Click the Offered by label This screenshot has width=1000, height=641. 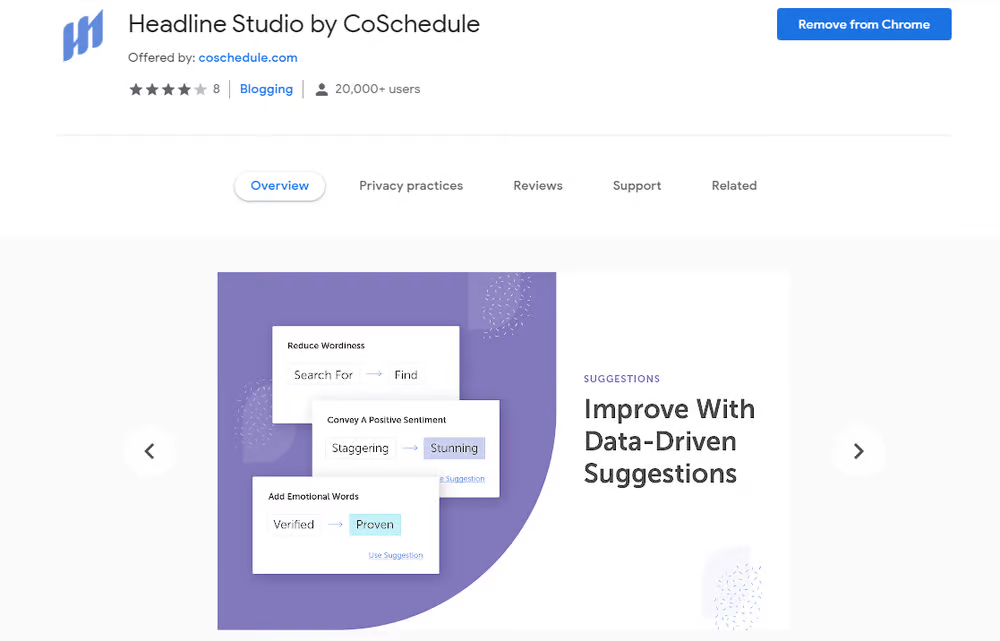[161, 57]
